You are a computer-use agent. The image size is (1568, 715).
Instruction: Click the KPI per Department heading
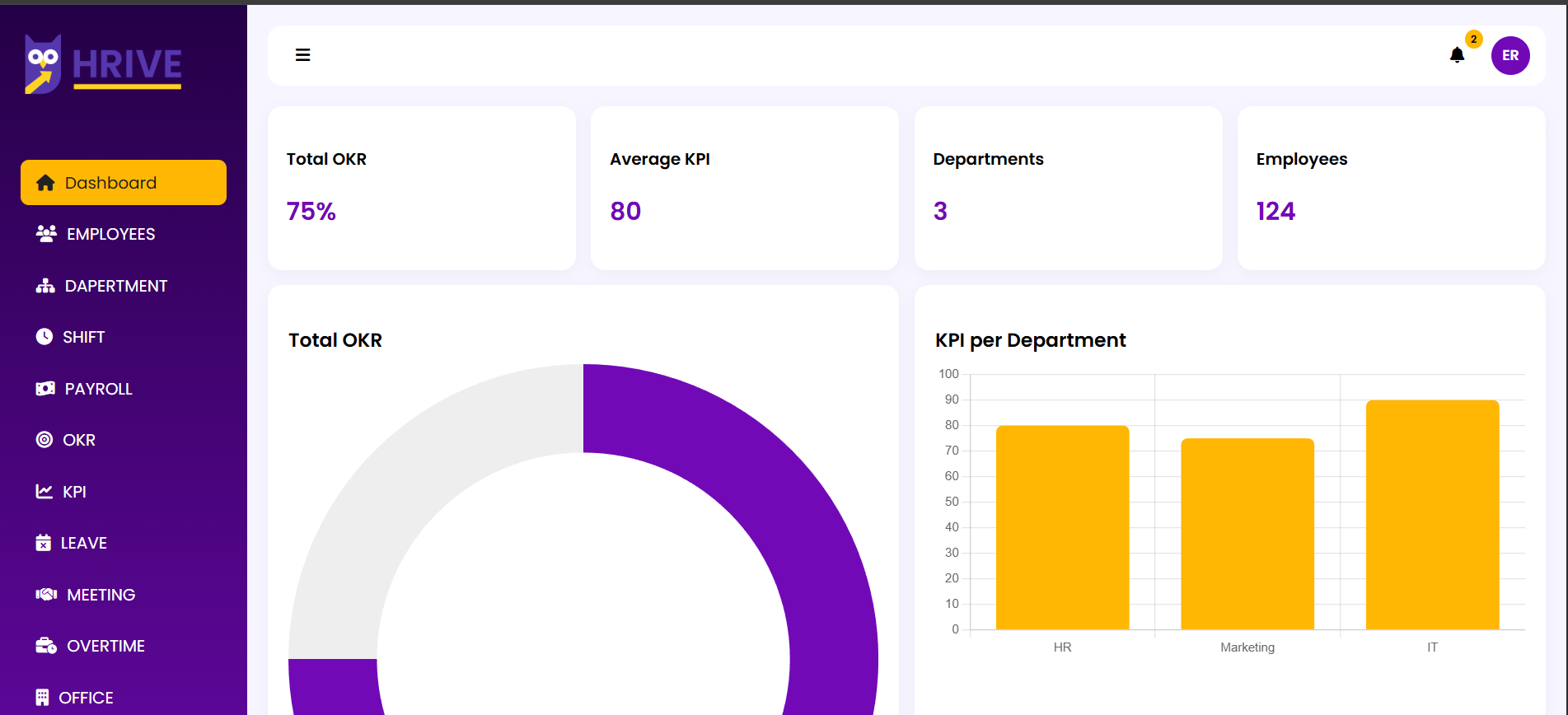coord(1030,340)
